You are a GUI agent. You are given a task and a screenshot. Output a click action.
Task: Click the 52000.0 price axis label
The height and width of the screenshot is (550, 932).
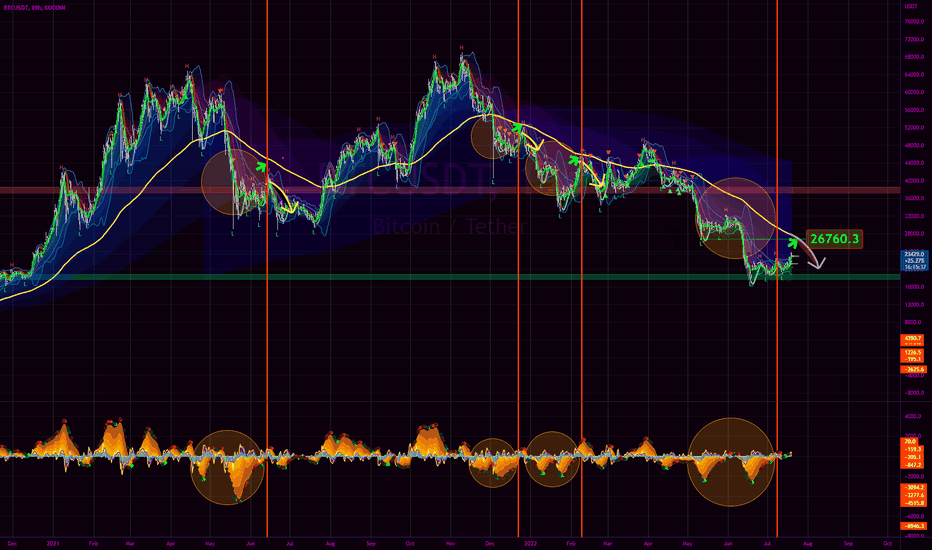(x=914, y=128)
